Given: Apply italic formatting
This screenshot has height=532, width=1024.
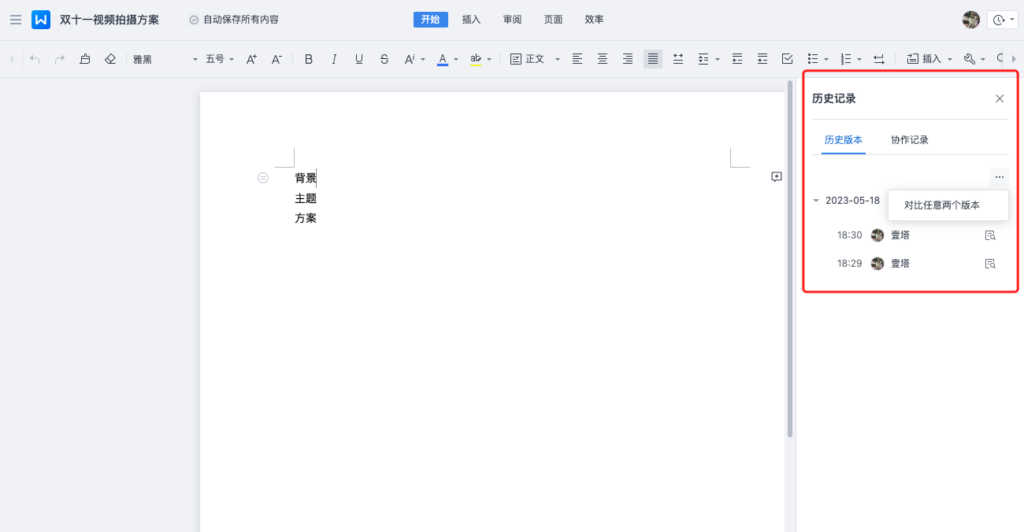Looking at the screenshot, I should pyautogui.click(x=334, y=59).
